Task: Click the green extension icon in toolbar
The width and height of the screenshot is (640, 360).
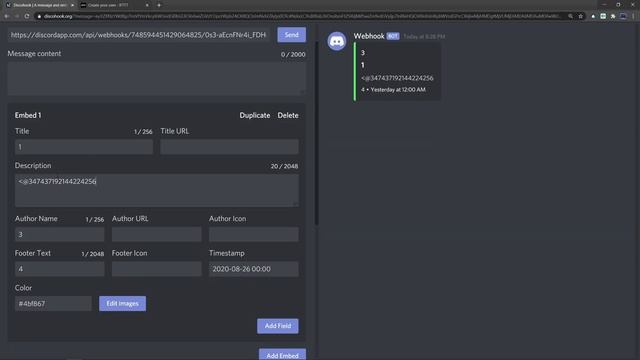Action: pyautogui.click(x=603, y=16)
